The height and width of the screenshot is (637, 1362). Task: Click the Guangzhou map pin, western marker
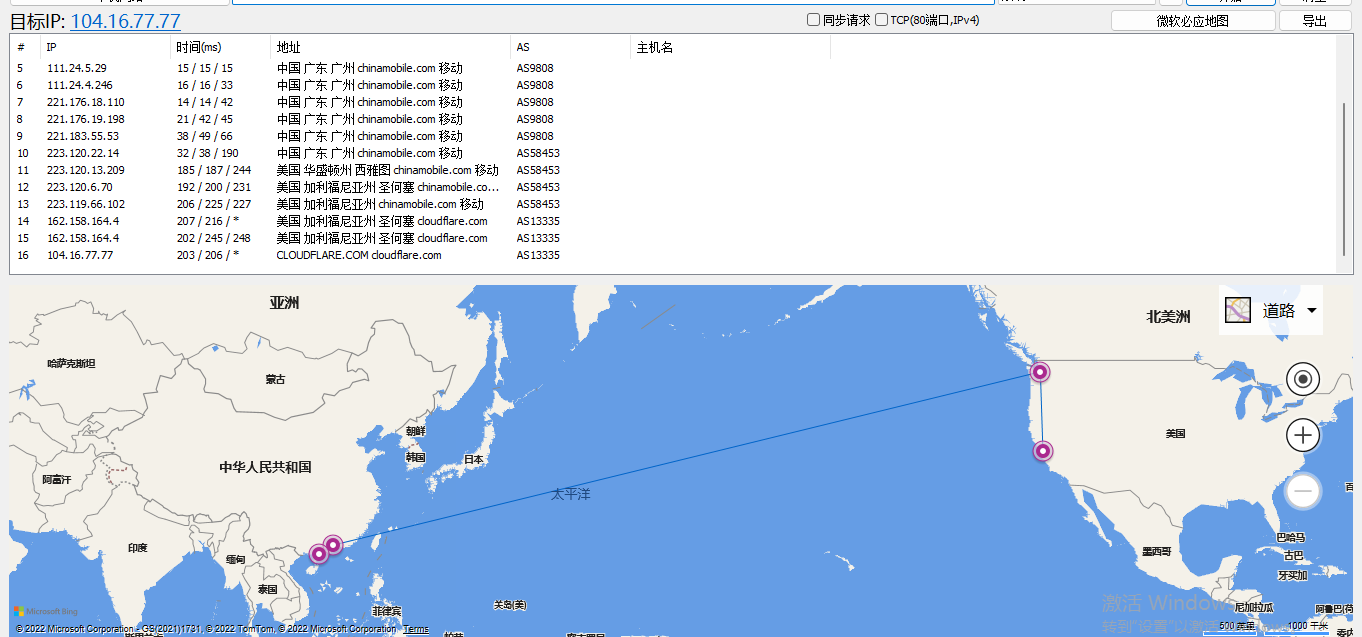pos(318,553)
